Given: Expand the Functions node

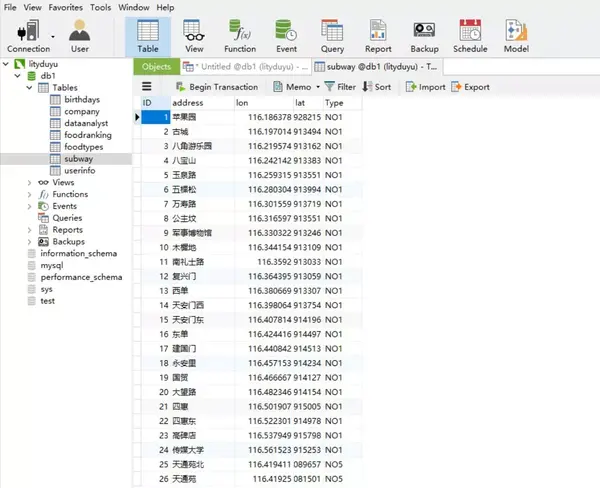Looking at the screenshot, I should pyautogui.click(x=29, y=194).
